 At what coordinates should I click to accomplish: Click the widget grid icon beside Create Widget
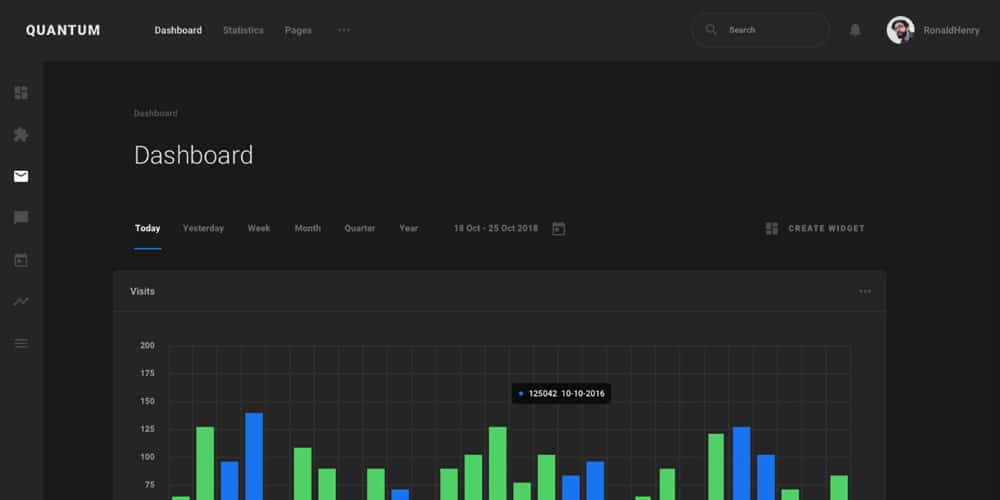click(772, 228)
